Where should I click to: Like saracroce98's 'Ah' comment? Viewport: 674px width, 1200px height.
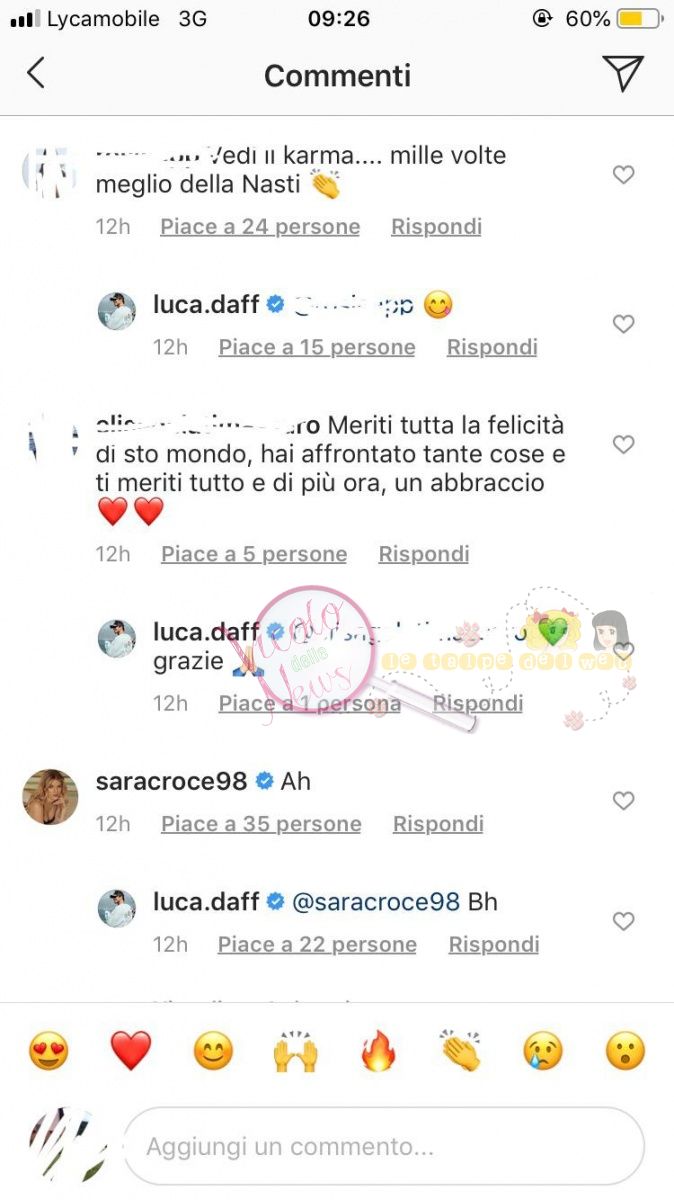[623, 801]
